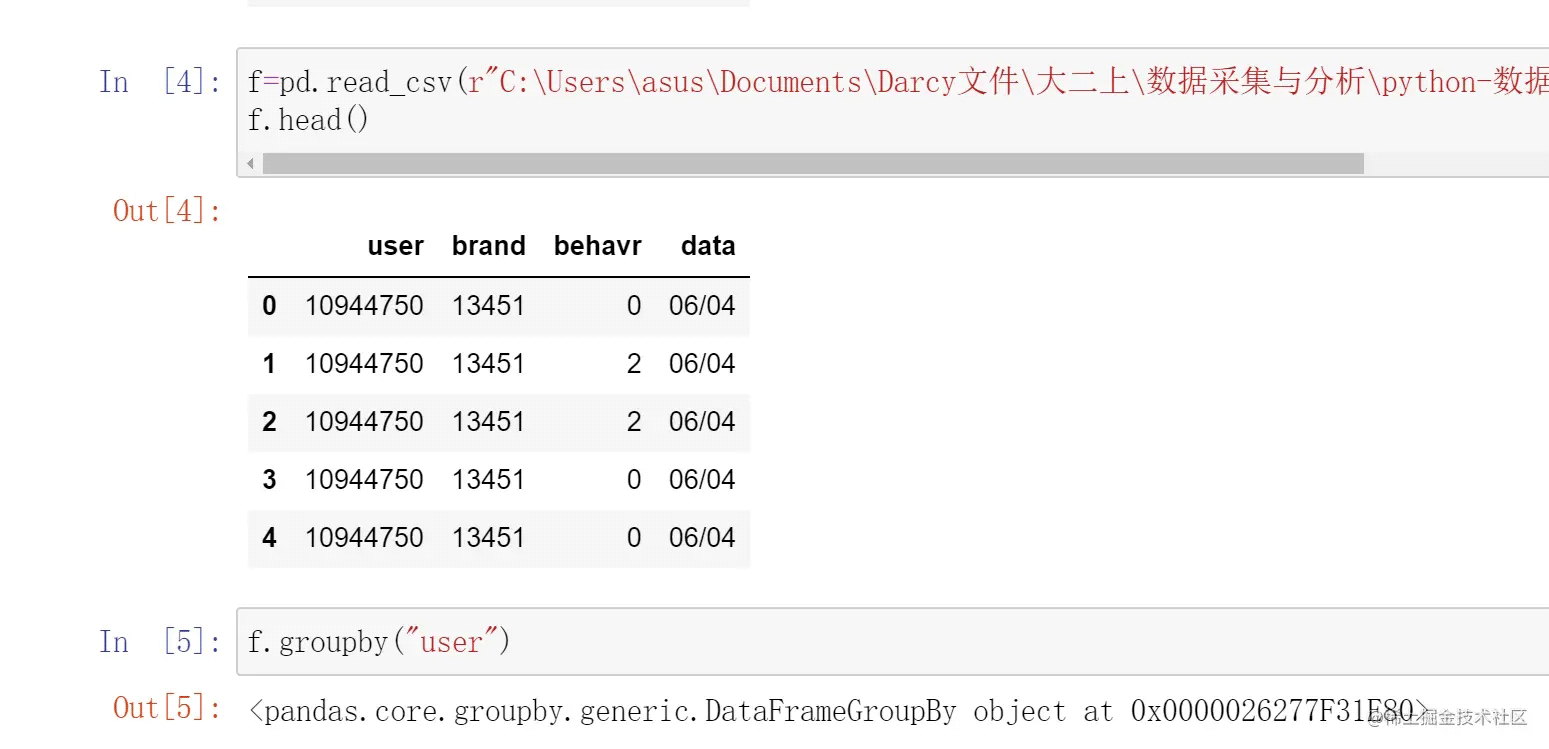Select the In [5] cell prompt
The image size is (1549, 749).
tap(160, 641)
